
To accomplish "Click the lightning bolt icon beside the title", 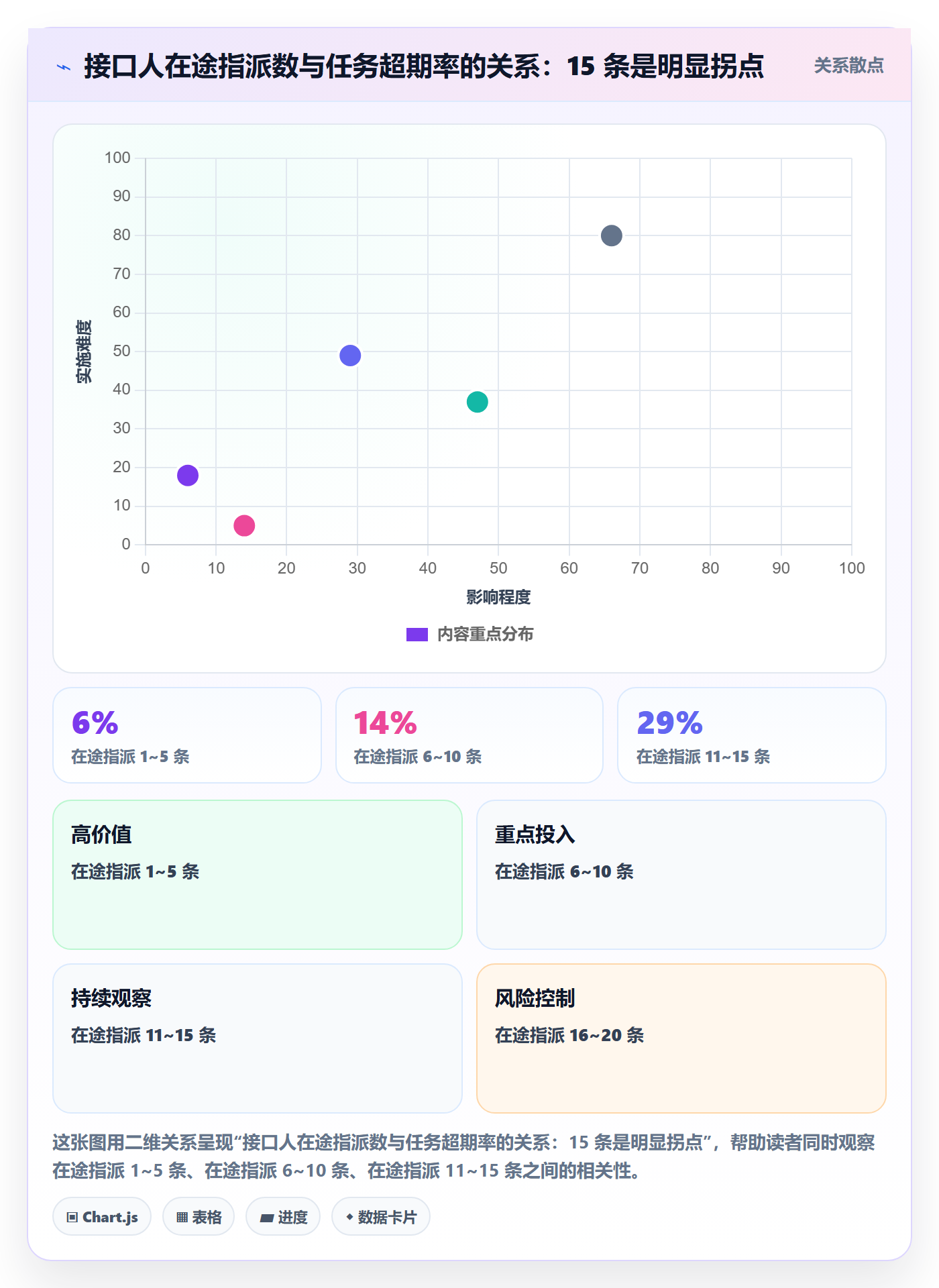I will point(64,67).
